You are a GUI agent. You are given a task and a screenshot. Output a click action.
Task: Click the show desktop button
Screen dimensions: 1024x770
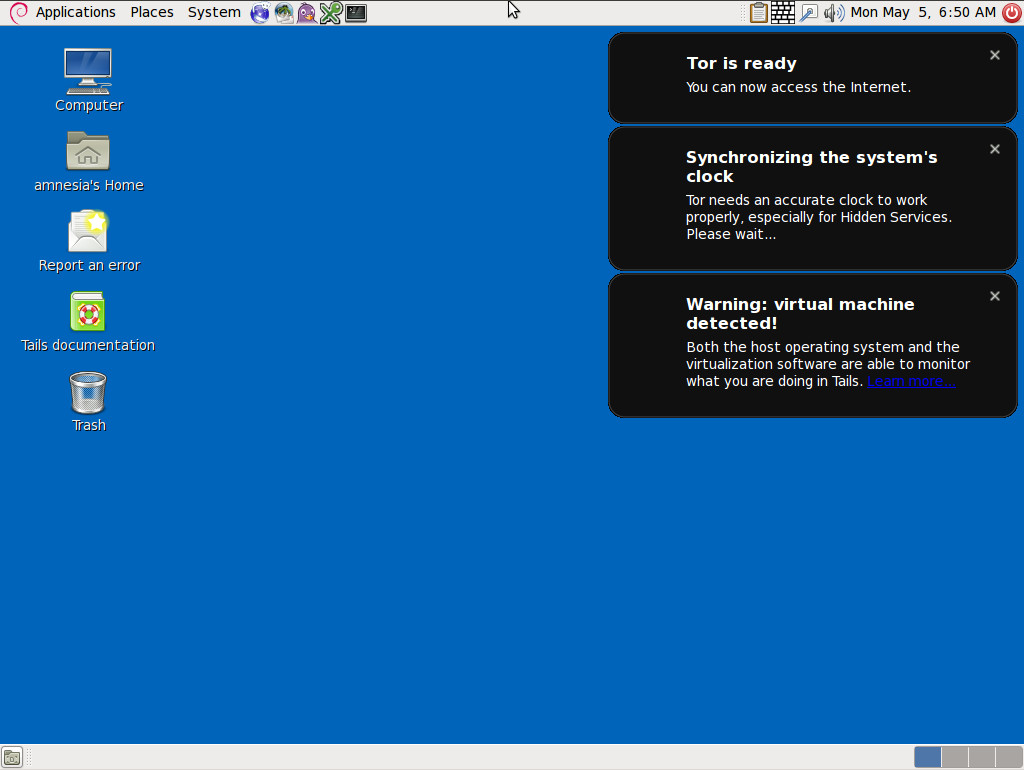[12, 758]
